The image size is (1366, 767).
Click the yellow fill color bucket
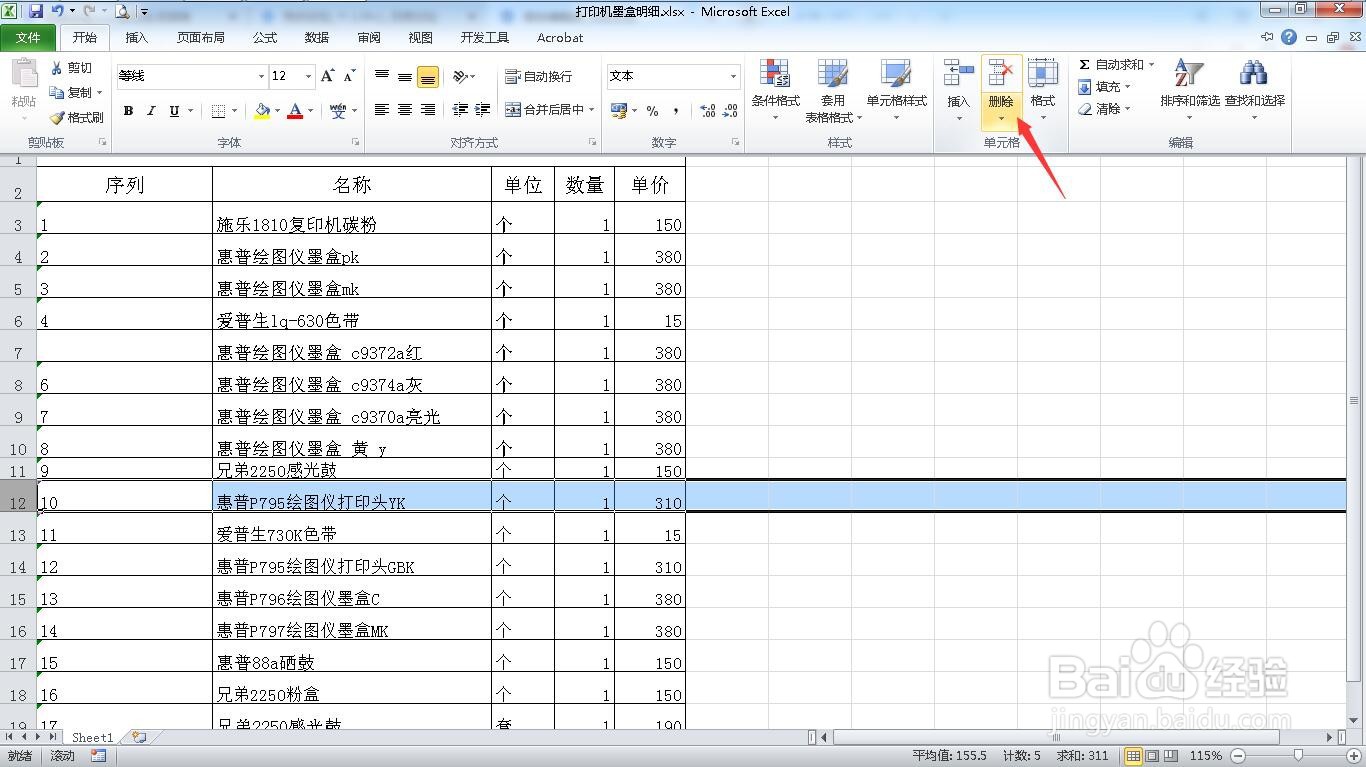pos(262,111)
